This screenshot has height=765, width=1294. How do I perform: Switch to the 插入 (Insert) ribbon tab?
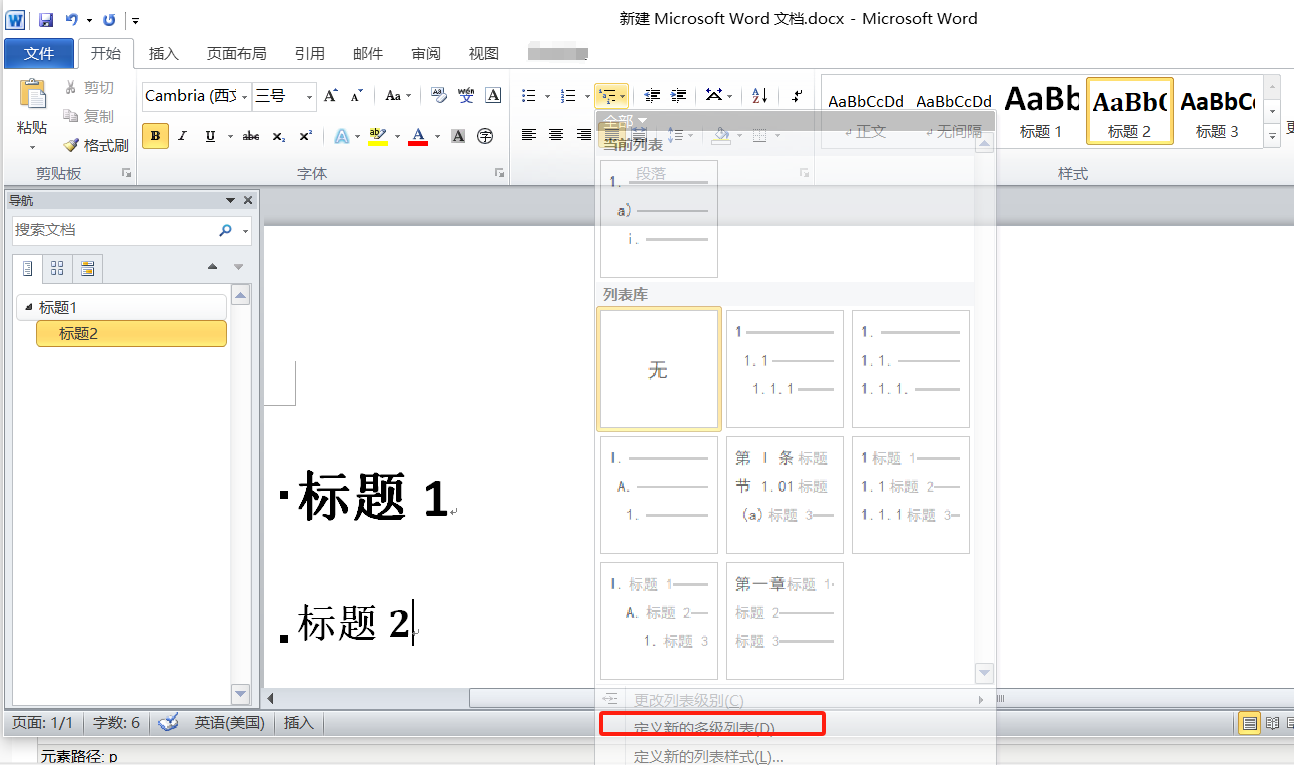point(163,54)
